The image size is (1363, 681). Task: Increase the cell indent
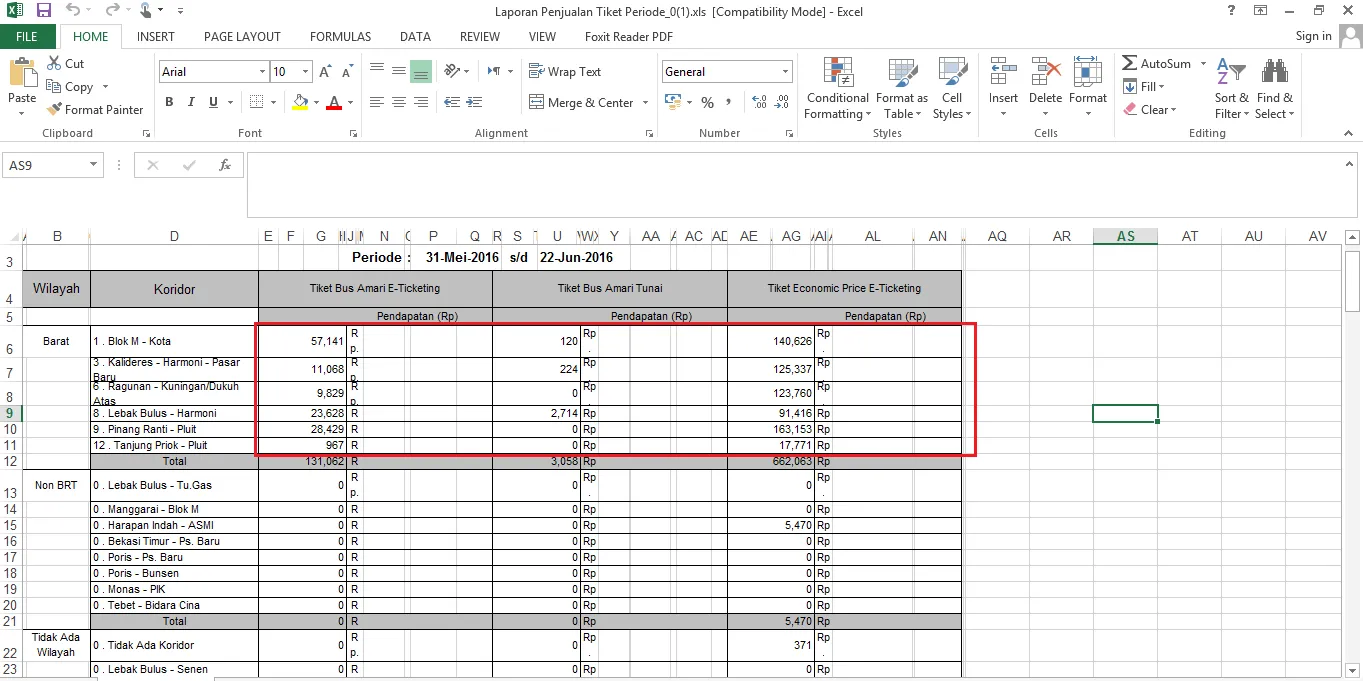tap(474, 102)
